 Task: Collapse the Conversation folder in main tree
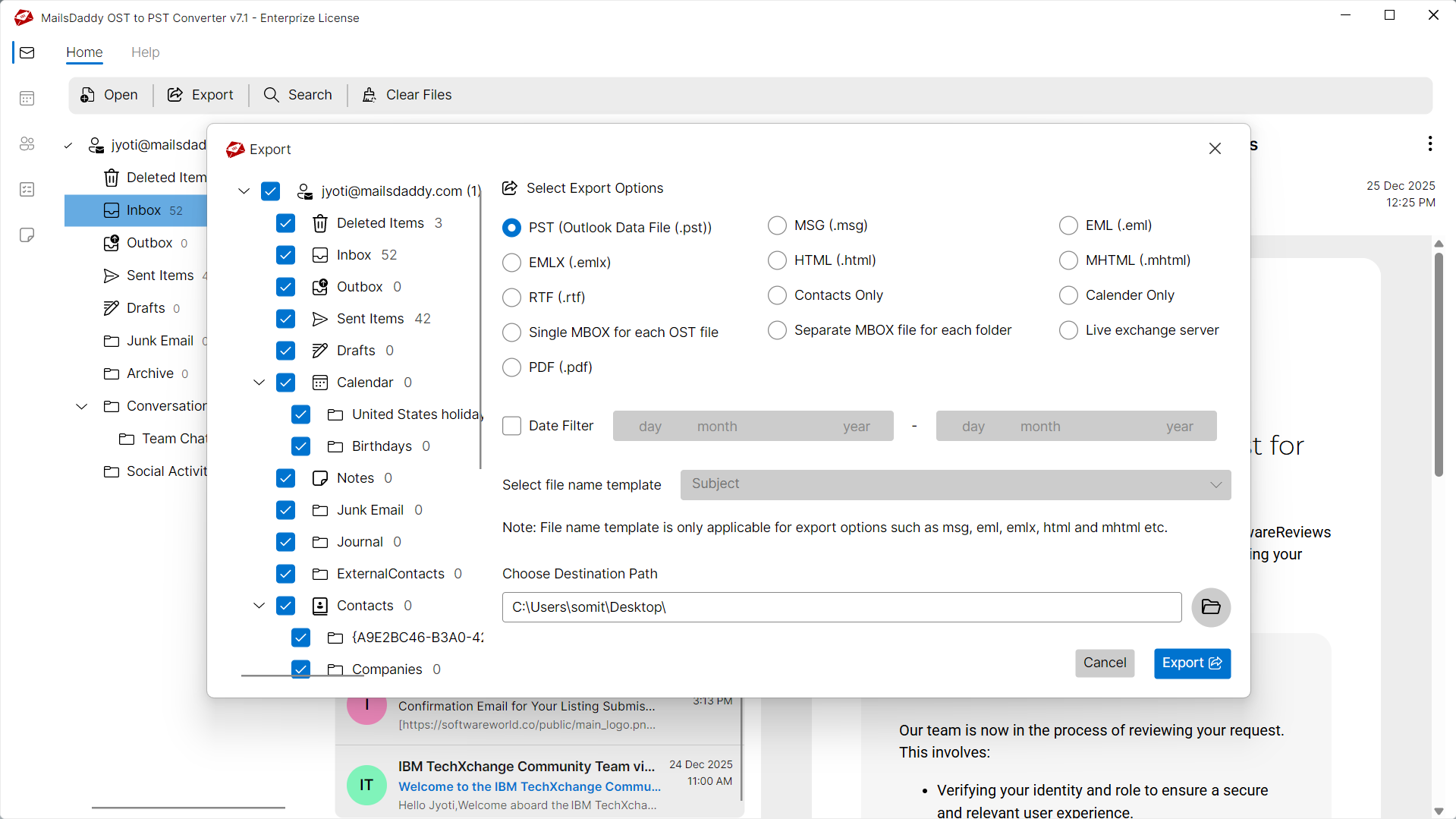[x=81, y=406]
